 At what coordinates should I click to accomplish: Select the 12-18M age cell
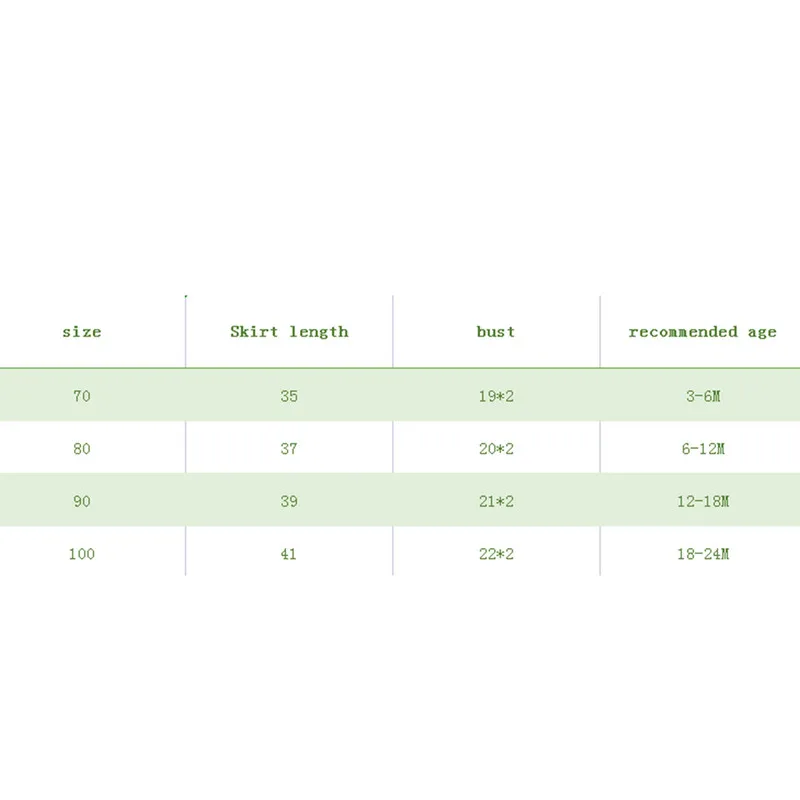pyautogui.click(x=702, y=501)
